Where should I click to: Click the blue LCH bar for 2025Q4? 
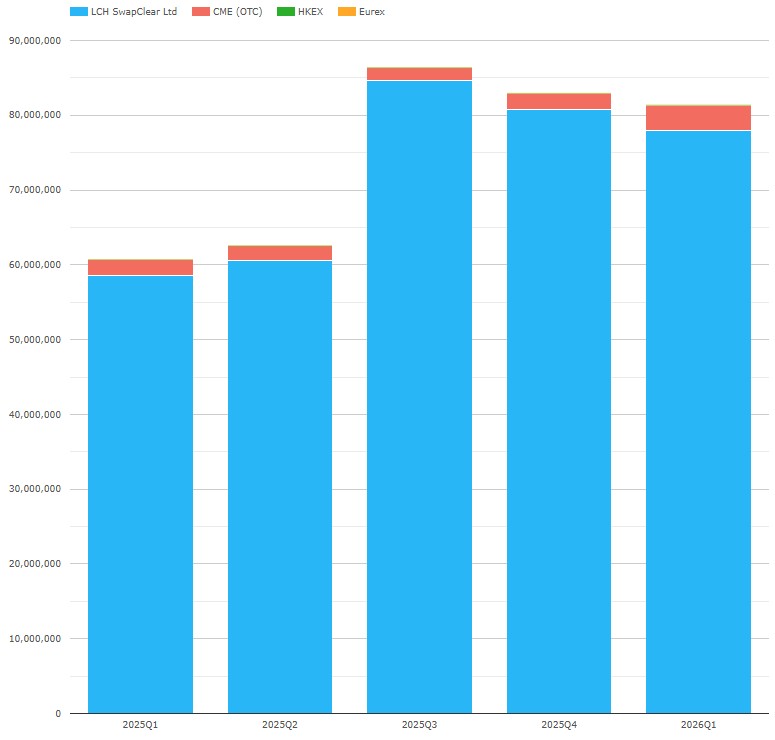[559, 410]
